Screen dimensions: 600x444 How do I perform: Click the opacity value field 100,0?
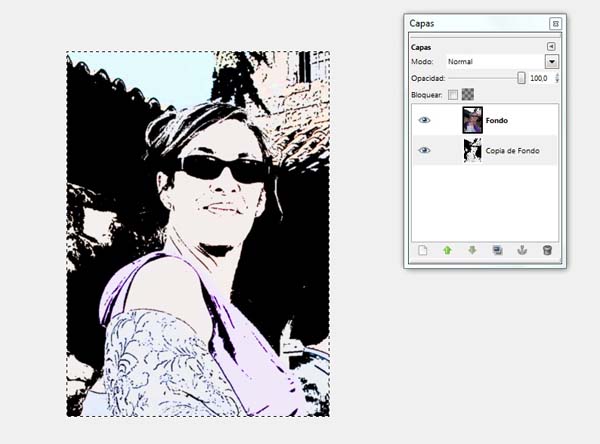click(539, 78)
